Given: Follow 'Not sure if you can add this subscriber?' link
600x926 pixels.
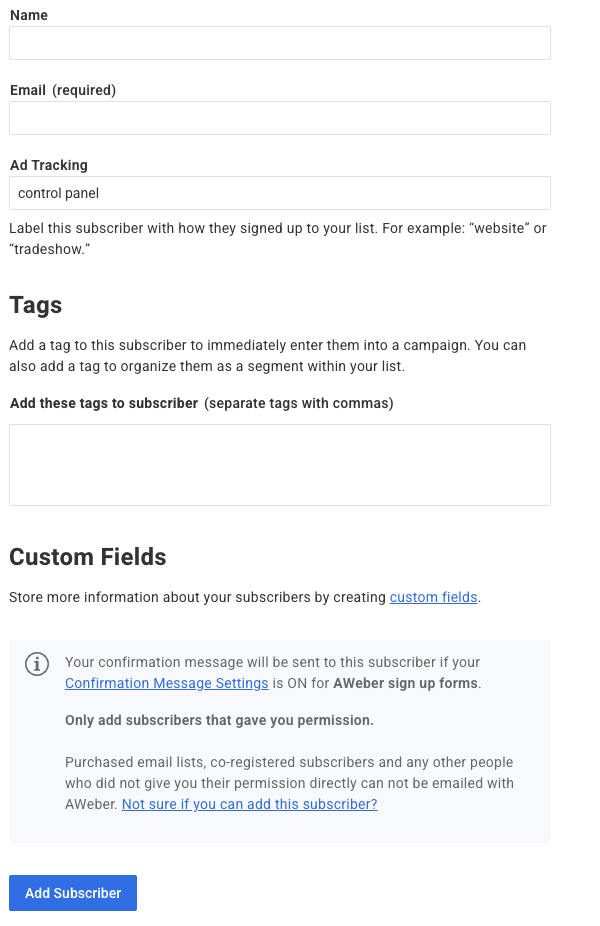Looking at the screenshot, I should click(x=249, y=804).
